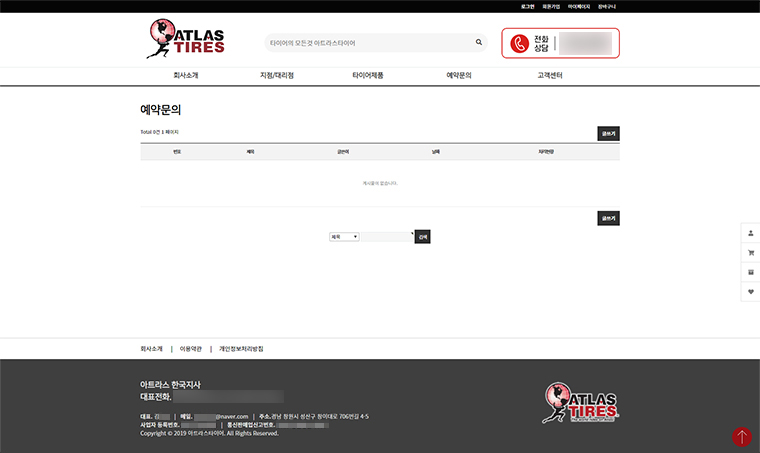The height and width of the screenshot is (453, 760).
Task: Click the Atlas Tires logo in footer
Action: (x=581, y=401)
